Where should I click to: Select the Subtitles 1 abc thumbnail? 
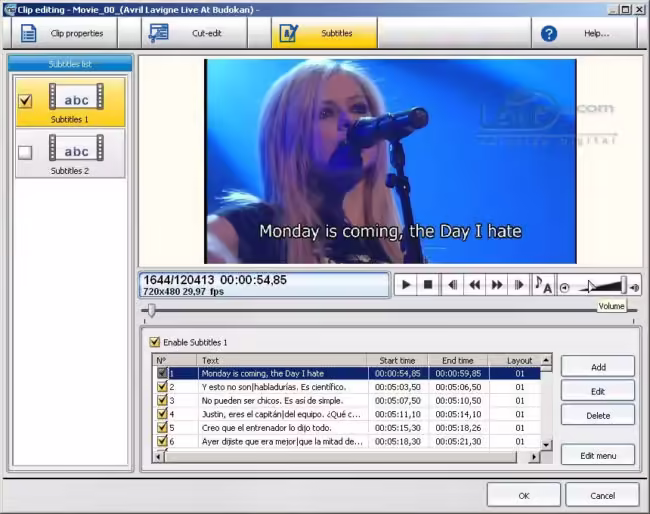click(76, 97)
